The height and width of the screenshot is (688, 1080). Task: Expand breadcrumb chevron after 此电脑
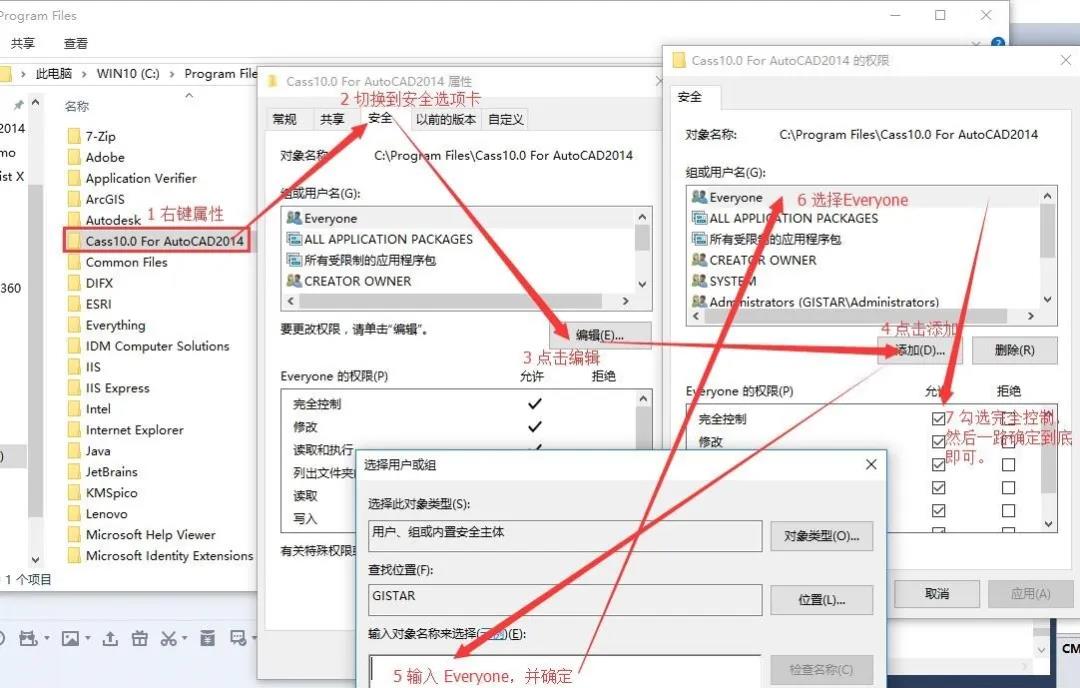click(x=84, y=74)
